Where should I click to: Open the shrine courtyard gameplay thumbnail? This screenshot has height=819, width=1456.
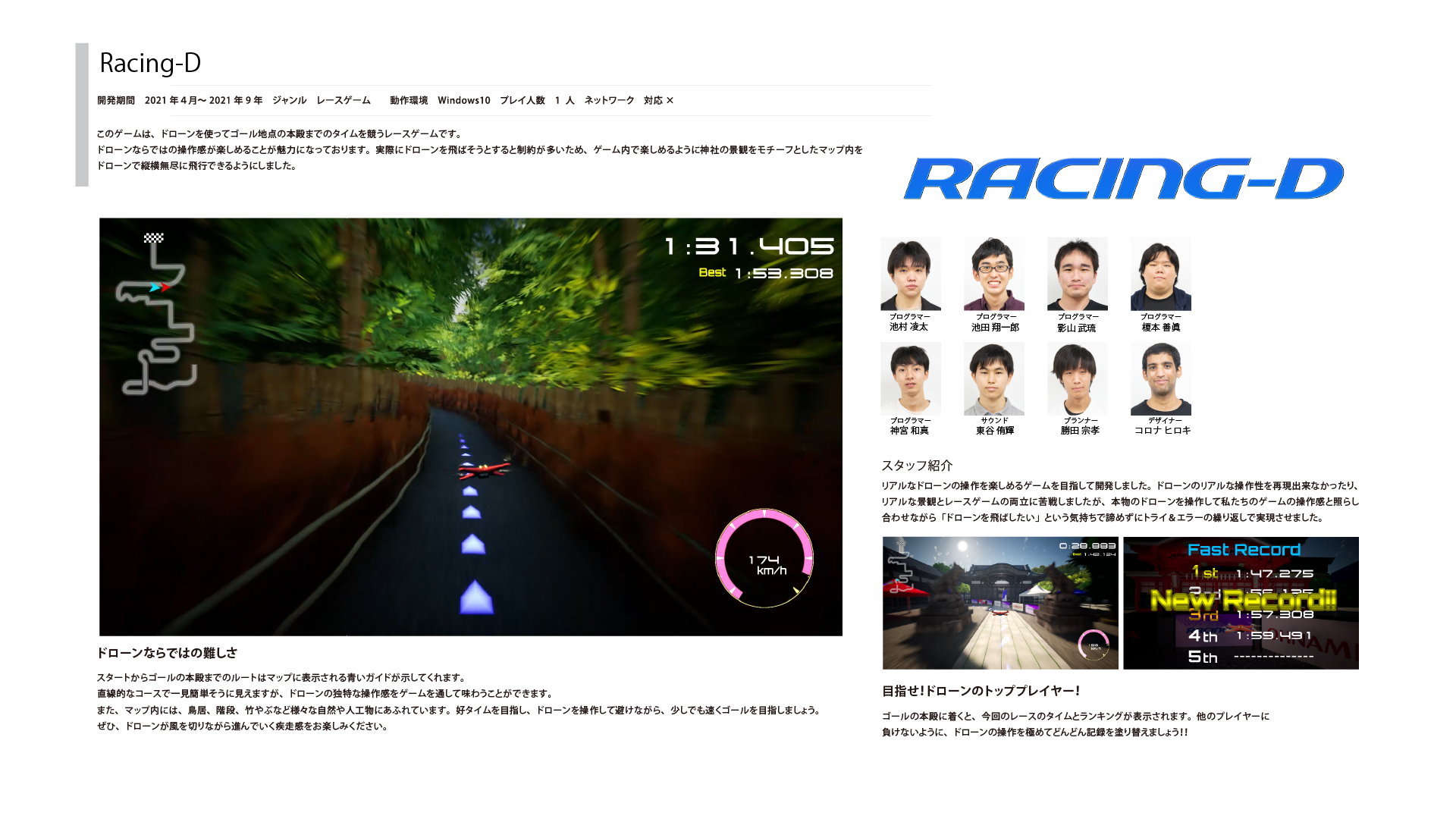click(x=1000, y=603)
